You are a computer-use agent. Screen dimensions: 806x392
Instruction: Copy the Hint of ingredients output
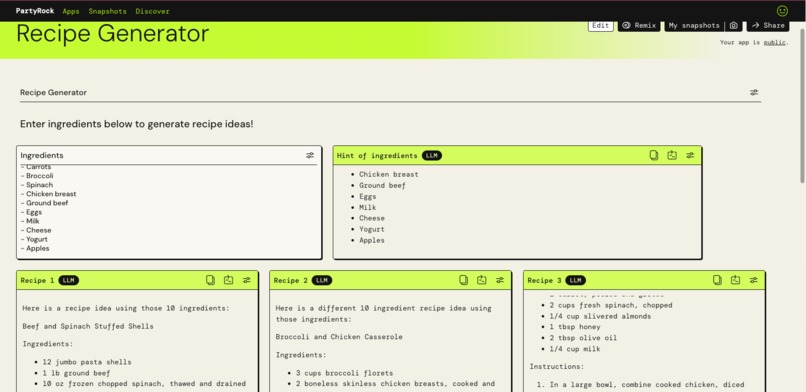(653, 155)
